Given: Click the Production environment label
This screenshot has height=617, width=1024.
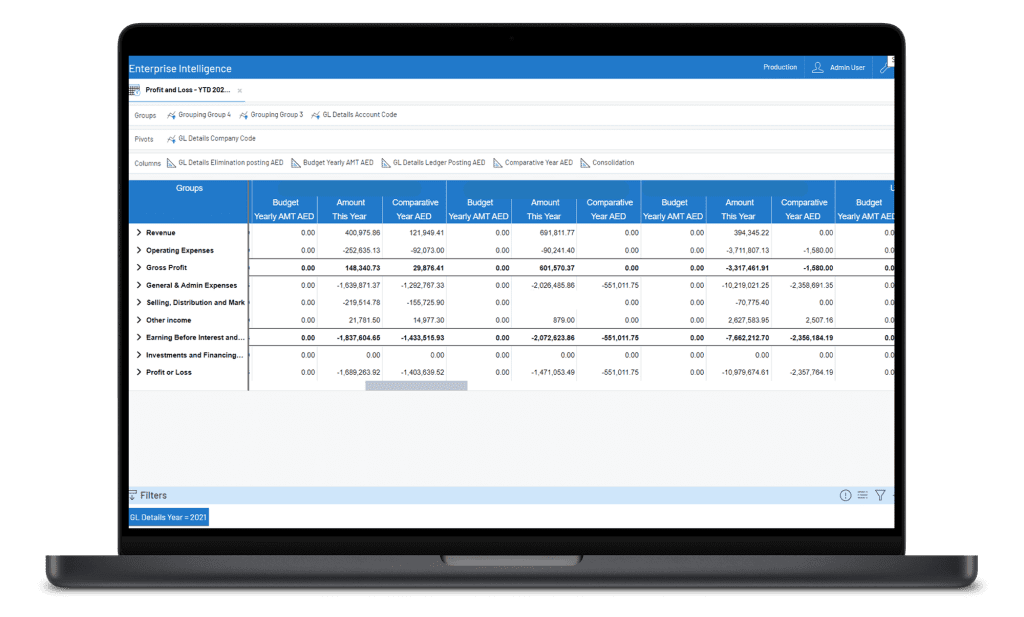Looking at the screenshot, I should 780,68.
